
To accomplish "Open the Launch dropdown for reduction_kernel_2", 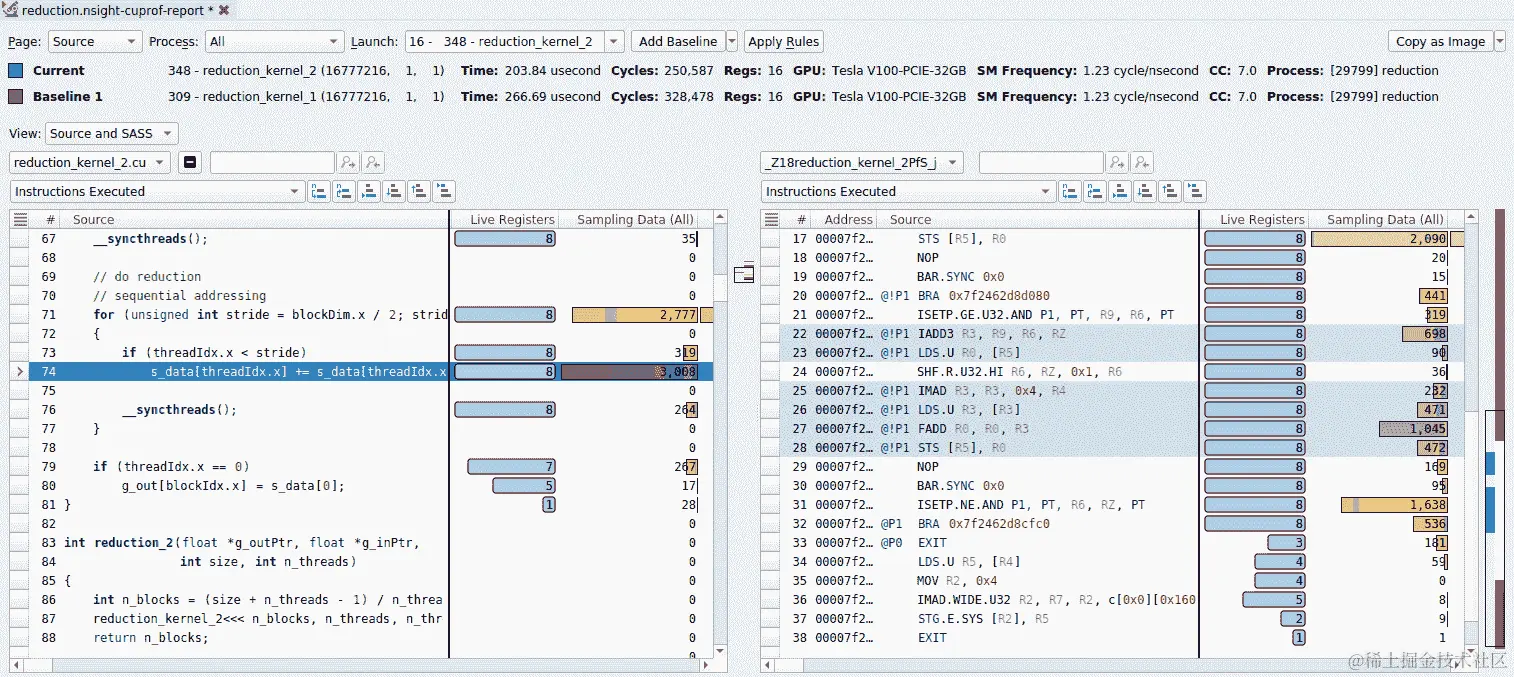I will 514,41.
